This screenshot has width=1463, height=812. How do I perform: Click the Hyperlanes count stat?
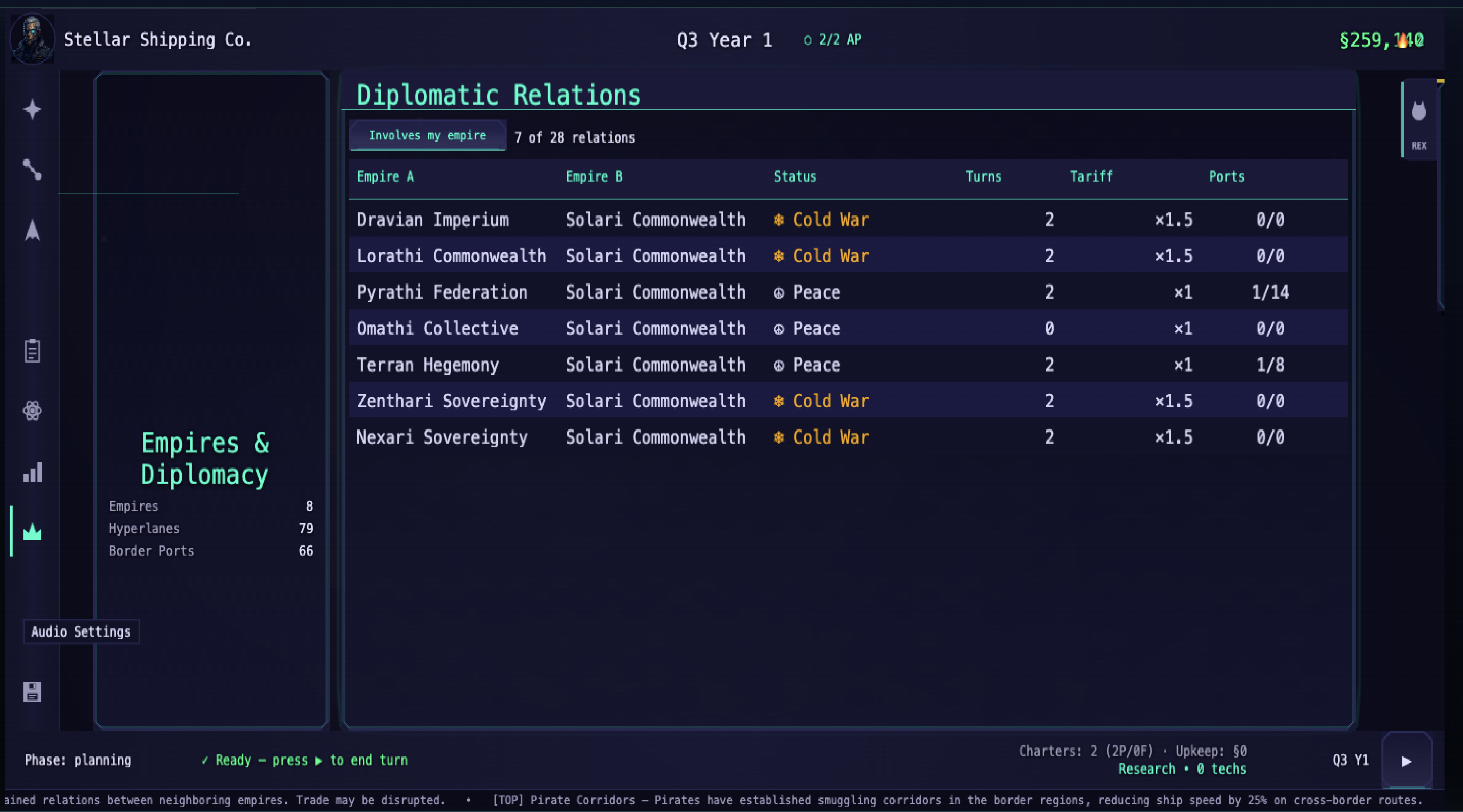pyautogui.click(x=211, y=529)
